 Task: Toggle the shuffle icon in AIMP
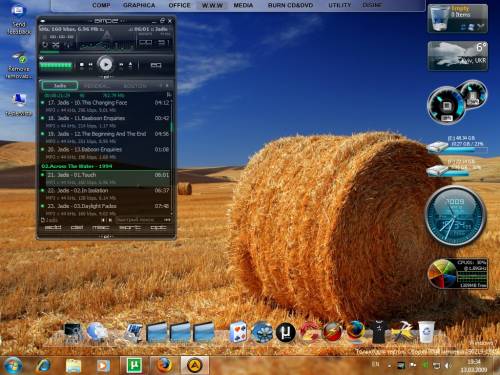click(x=56, y=45)
